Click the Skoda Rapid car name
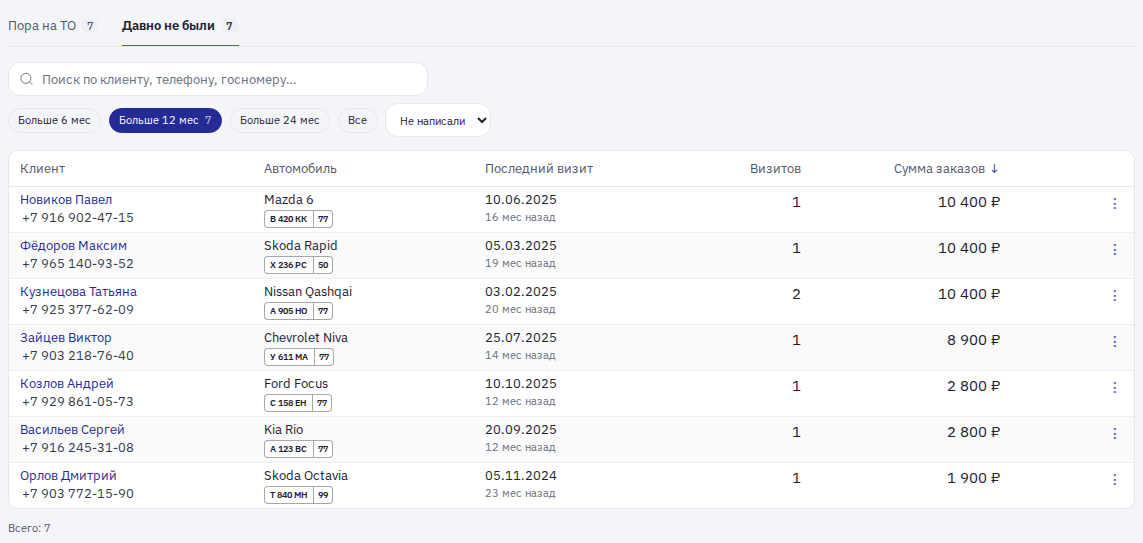1143x543 pixels. (x=301, y=246)
